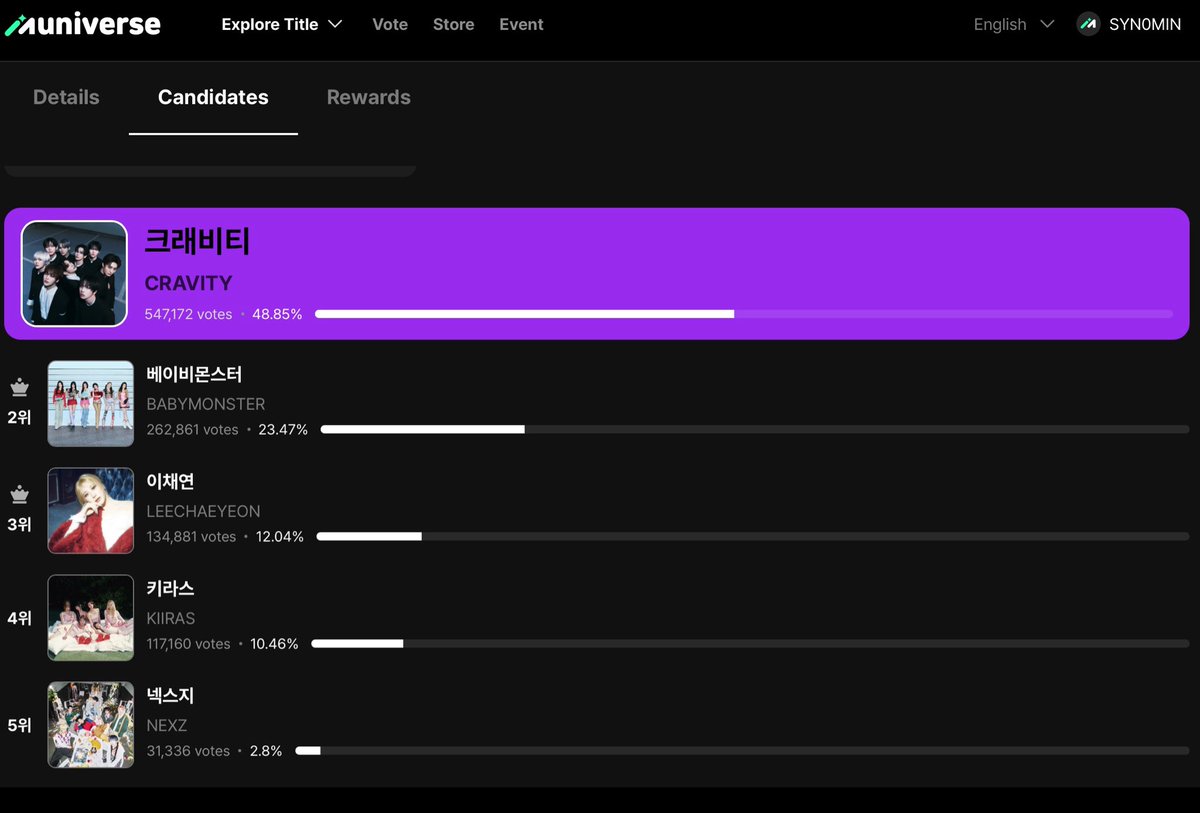Image resolution: width=1200 pixels, height=813 pixels.
Task: Click the 크래비티 candidate title
Action: (x=197, y=241)
